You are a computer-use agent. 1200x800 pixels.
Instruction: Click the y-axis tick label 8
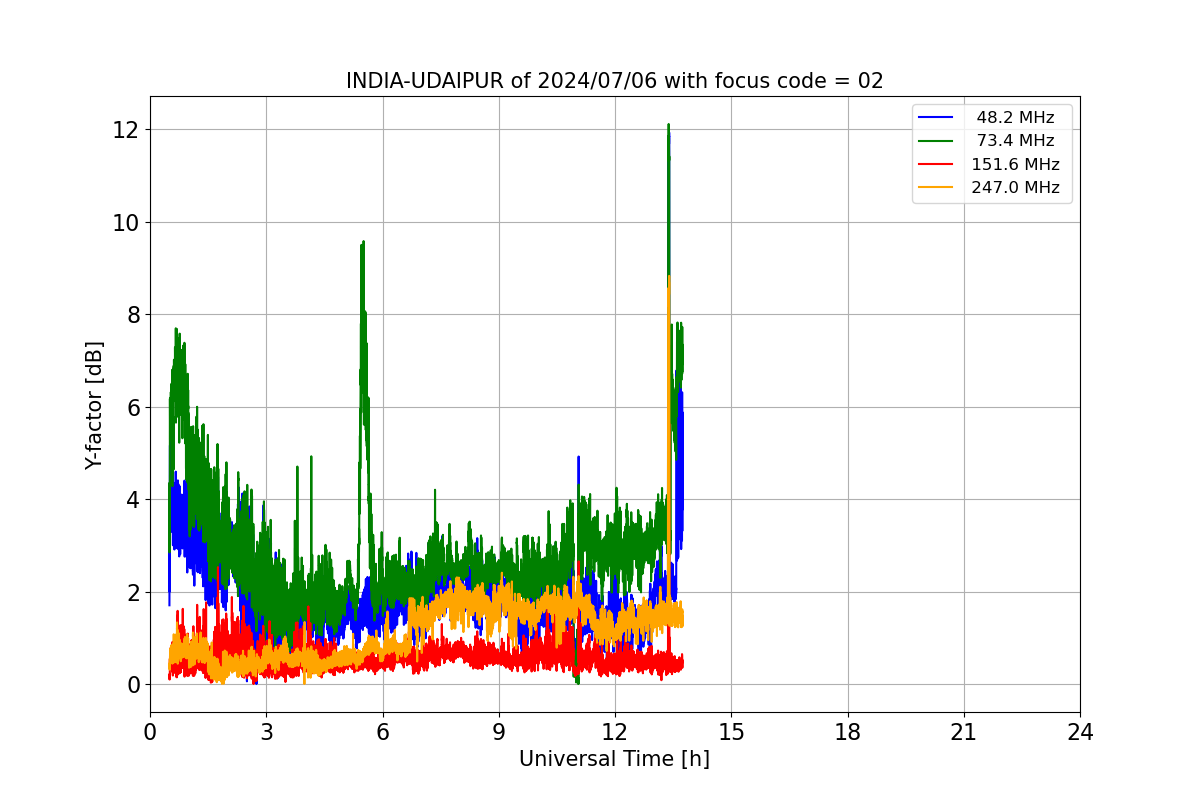point(131,315)
